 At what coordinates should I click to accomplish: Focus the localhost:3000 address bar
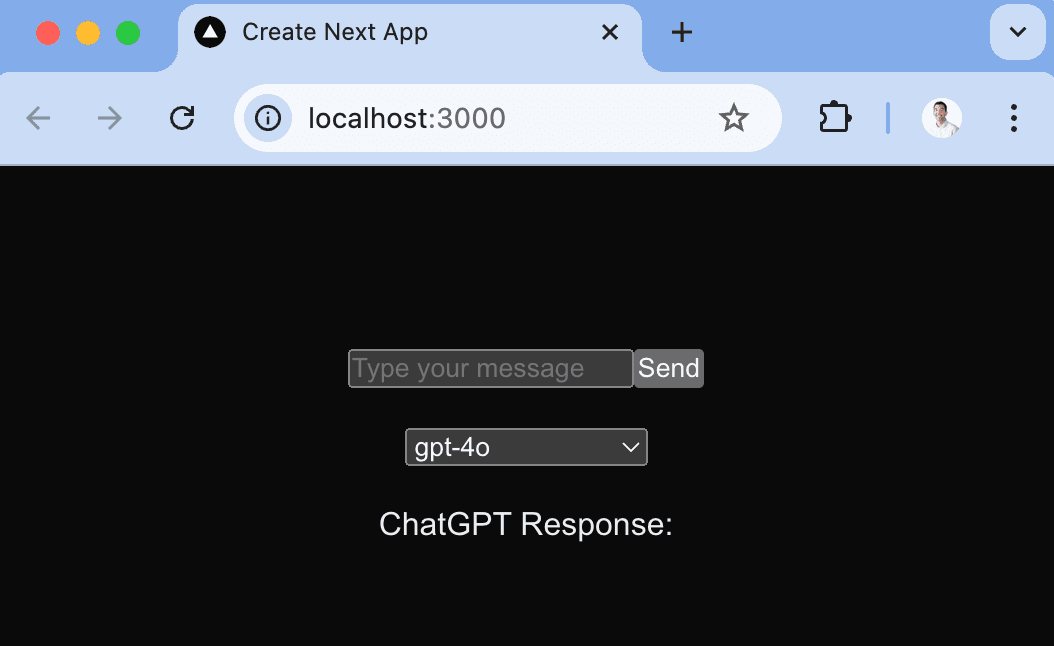[508, 118]
